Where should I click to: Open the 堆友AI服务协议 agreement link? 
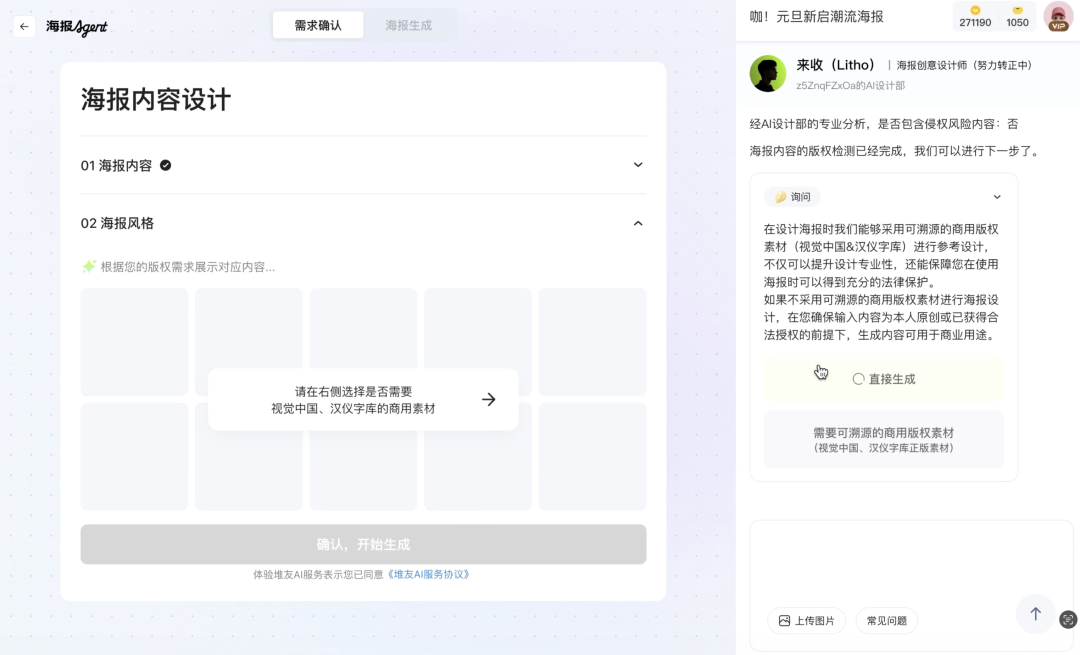pos(428,574)
